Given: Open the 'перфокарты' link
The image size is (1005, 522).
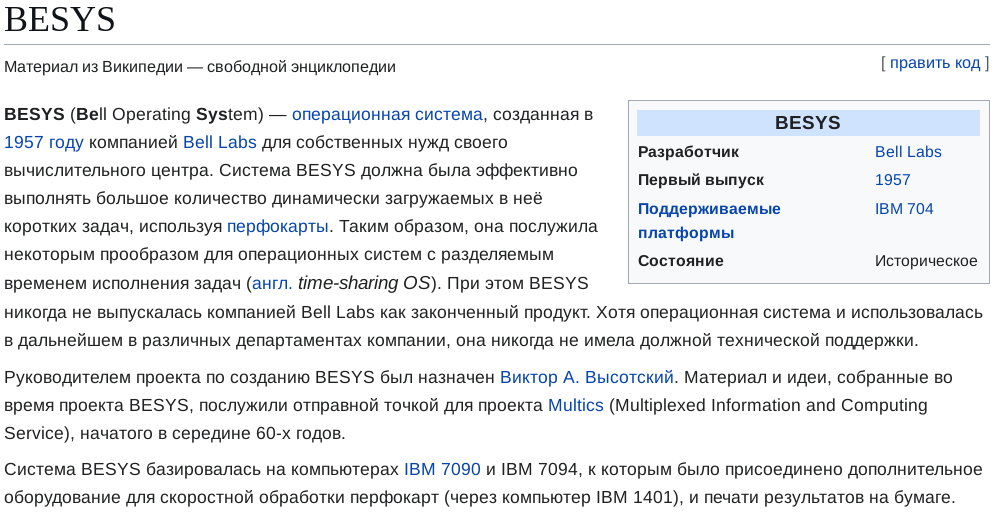Looking at the screenshot, I should coord(278,226).
